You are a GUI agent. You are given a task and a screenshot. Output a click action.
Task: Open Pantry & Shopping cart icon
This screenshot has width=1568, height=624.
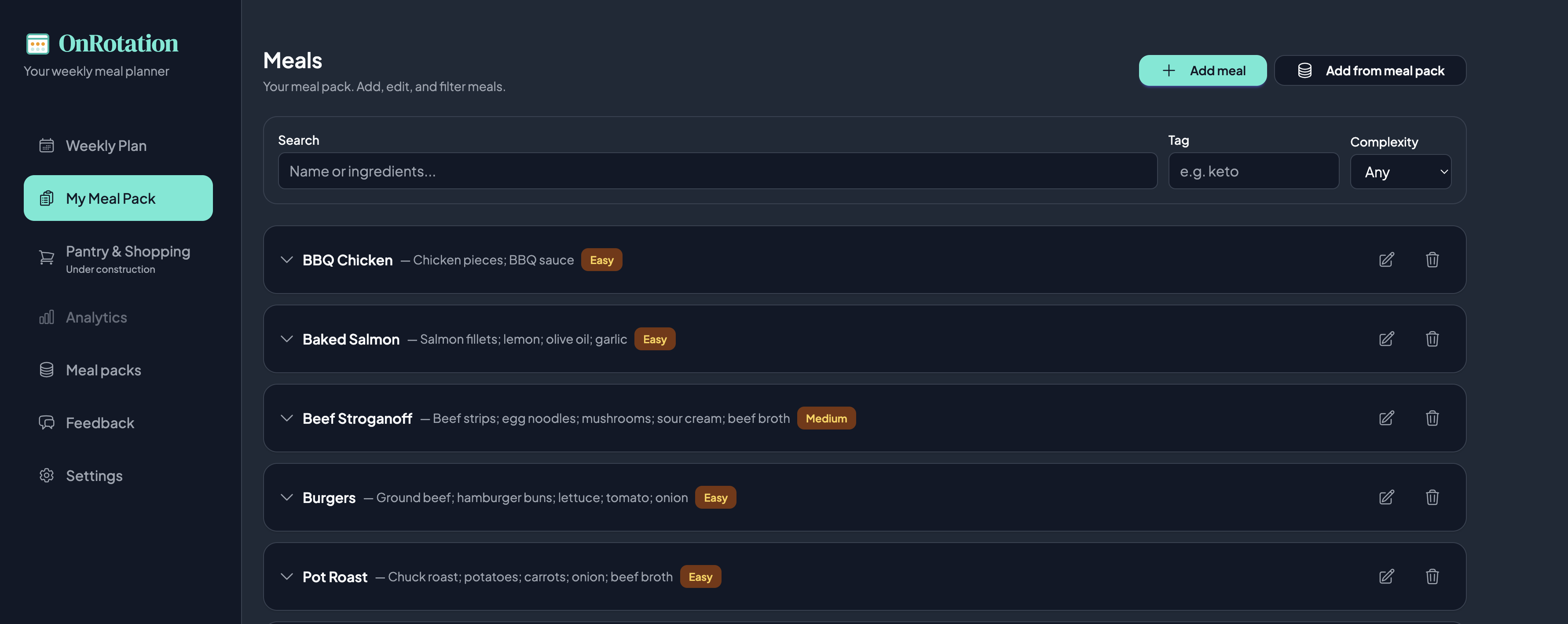pyautogui.click(x=46, y=257)
